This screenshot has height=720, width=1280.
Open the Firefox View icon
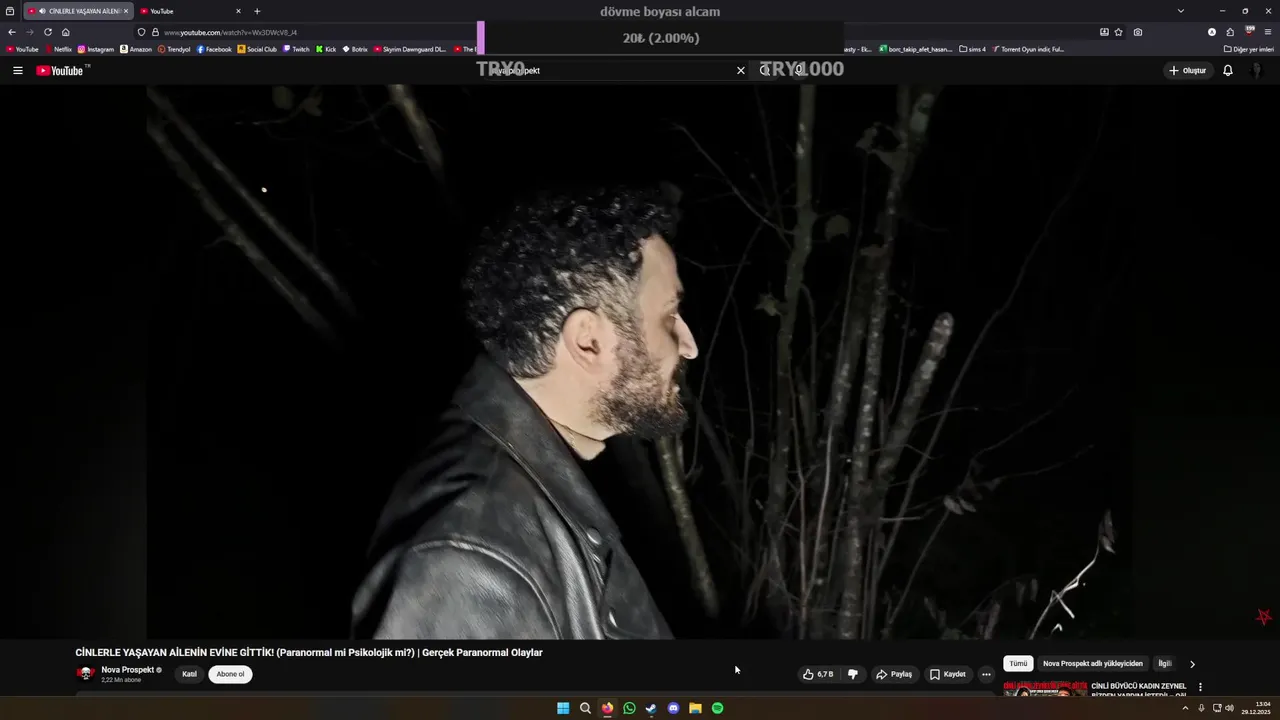[x=10, y=11]
